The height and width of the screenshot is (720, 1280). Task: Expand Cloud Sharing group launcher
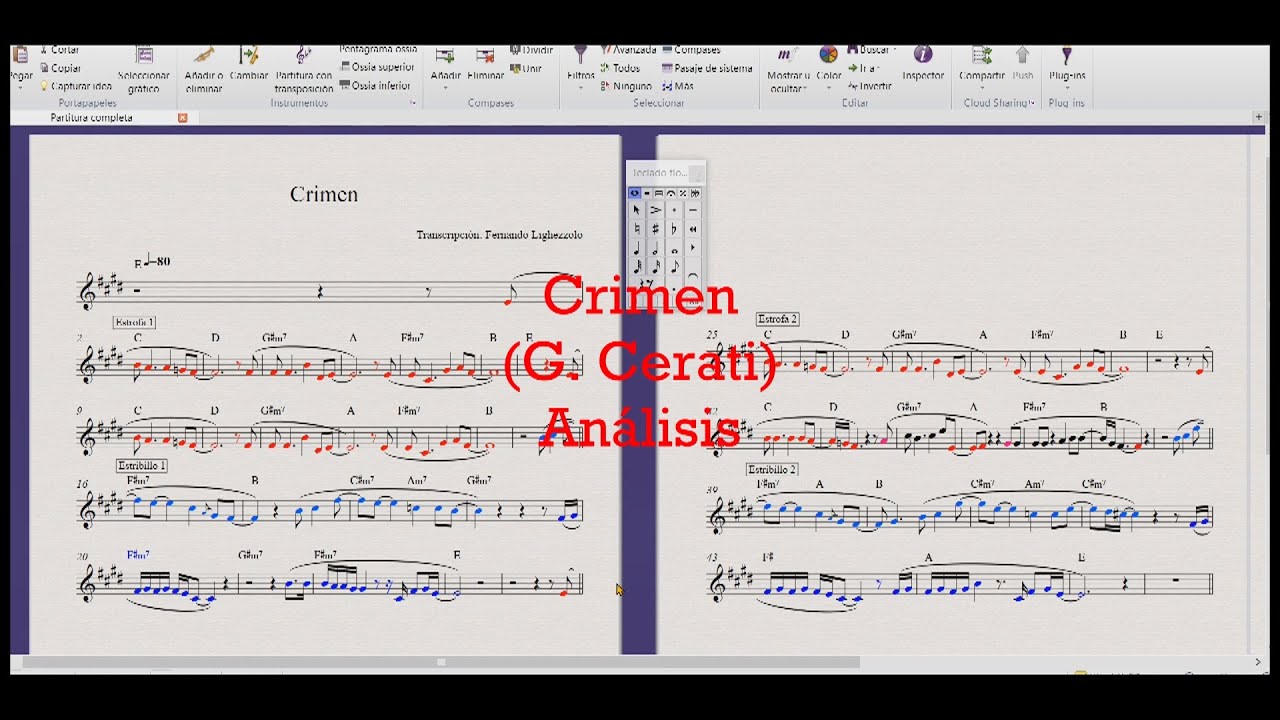point(1032,102)
